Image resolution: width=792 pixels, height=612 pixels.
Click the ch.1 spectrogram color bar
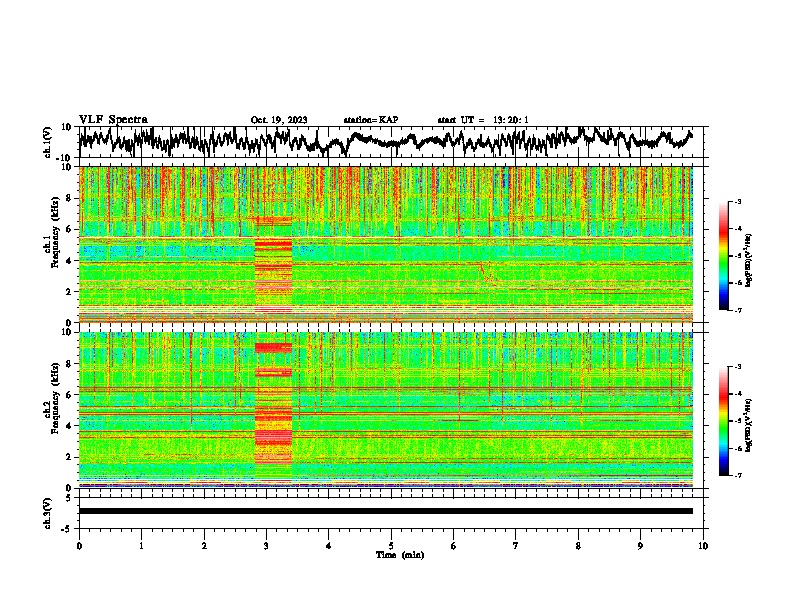coord(723,256)
